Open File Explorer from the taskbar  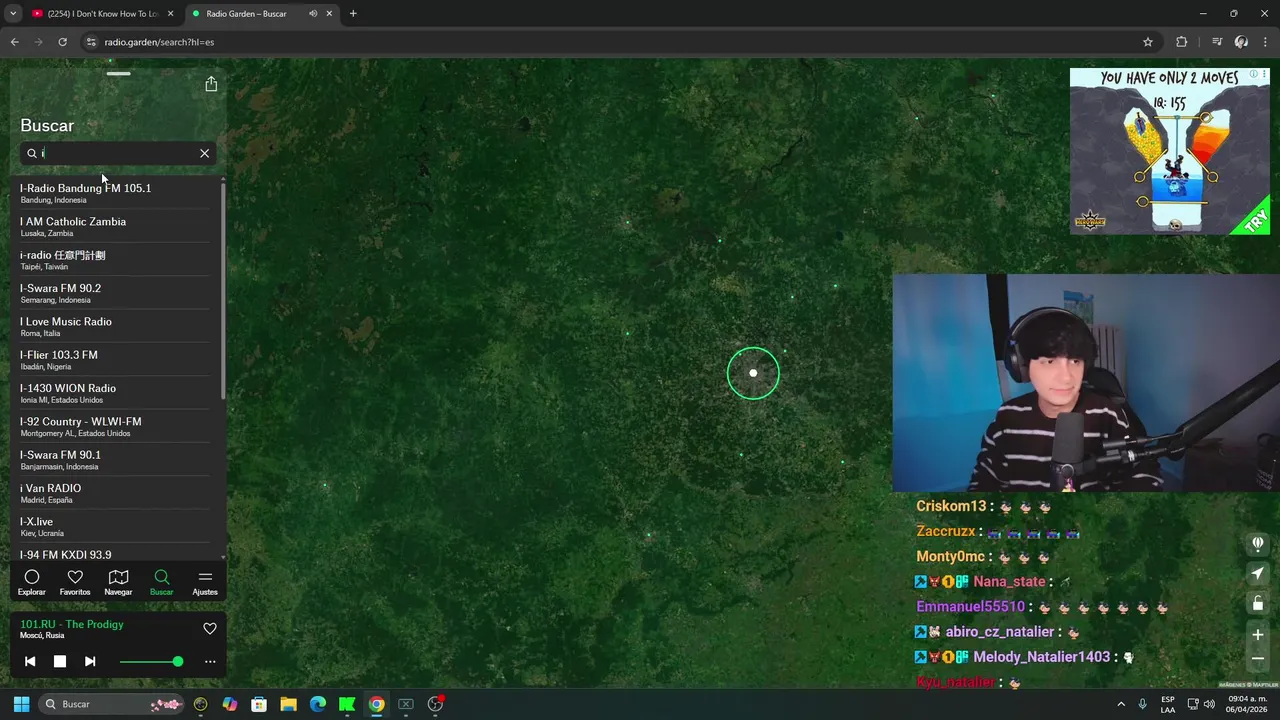click(x=288, y=704)
